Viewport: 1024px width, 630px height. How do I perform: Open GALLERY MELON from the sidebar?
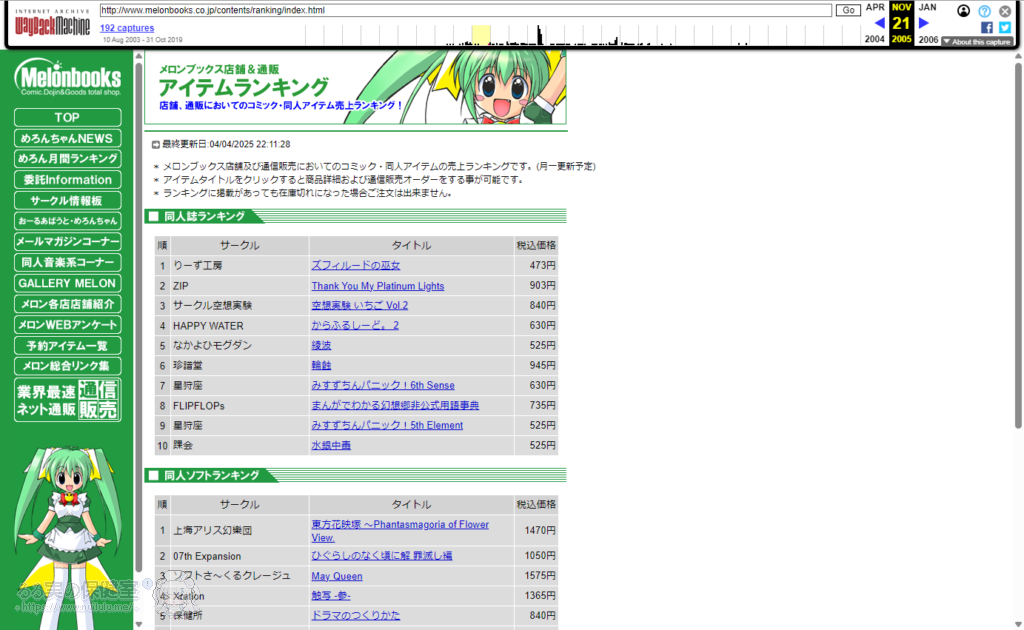67,283
